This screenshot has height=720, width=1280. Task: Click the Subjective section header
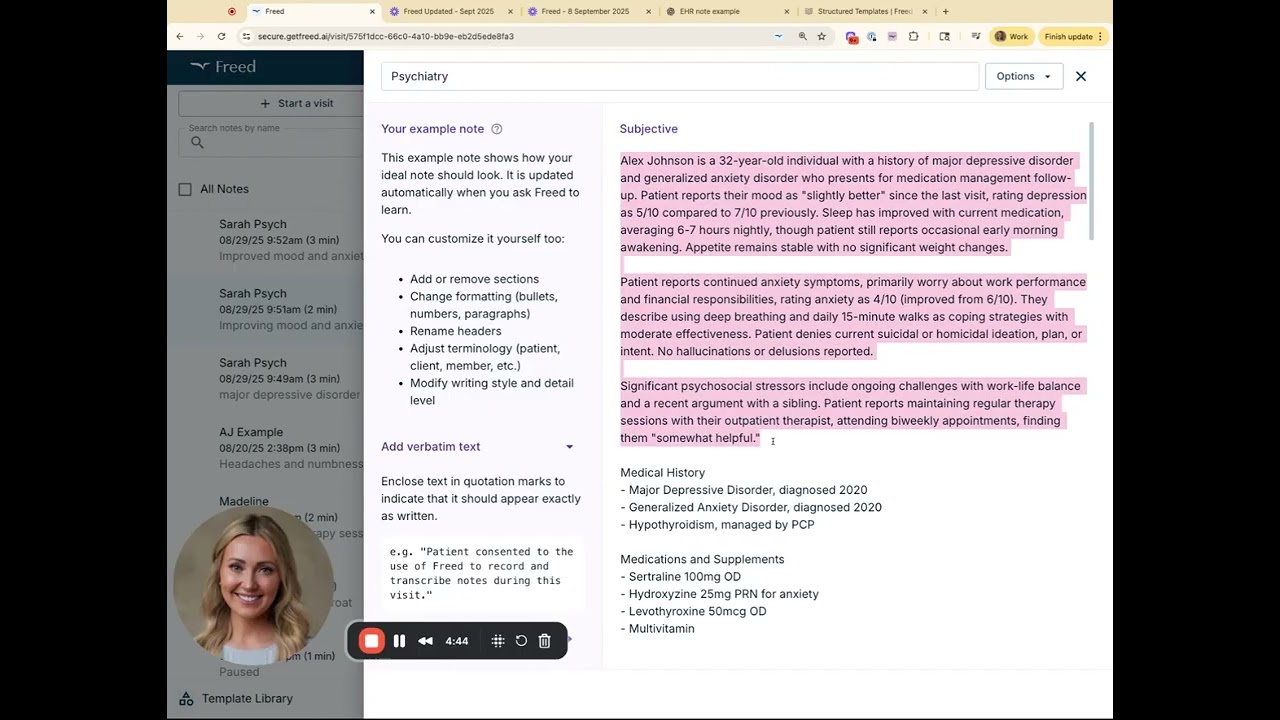[x=649, y=129]
